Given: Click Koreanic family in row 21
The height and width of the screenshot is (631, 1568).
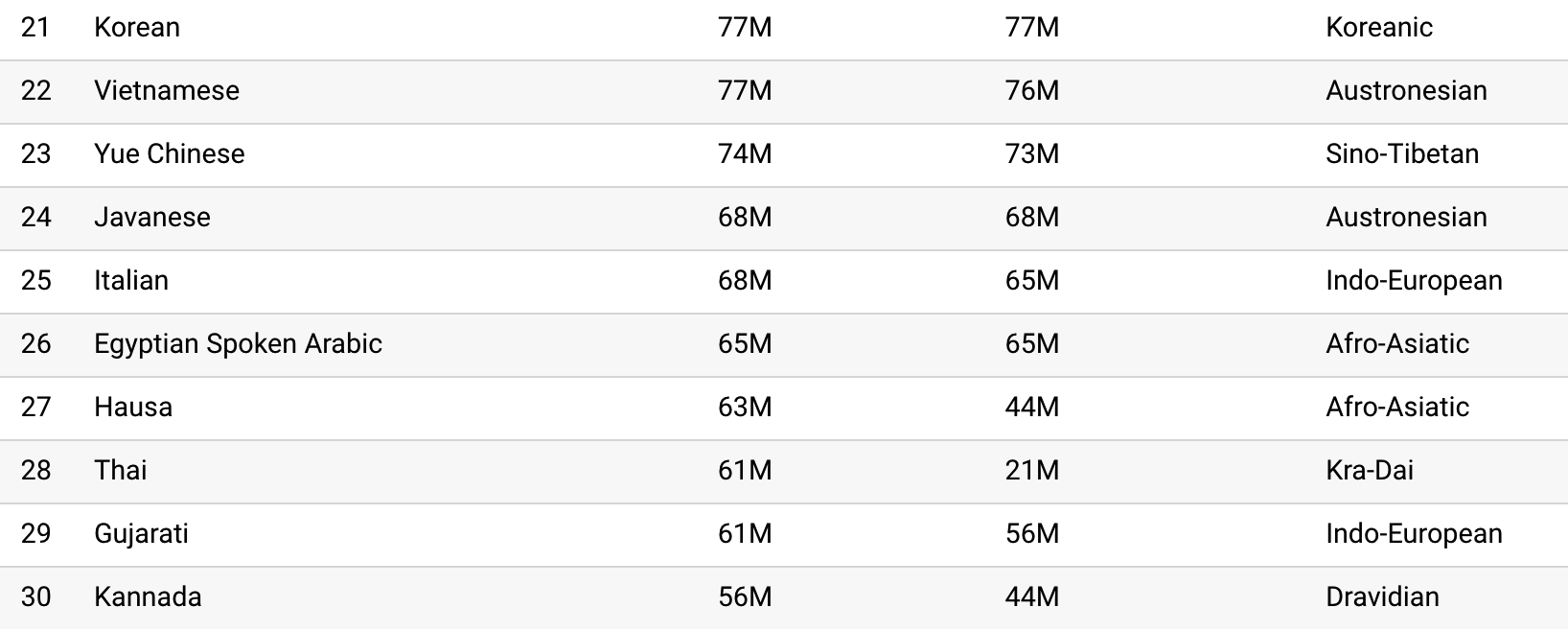Looking at the screenshot, I should 1379,27.
